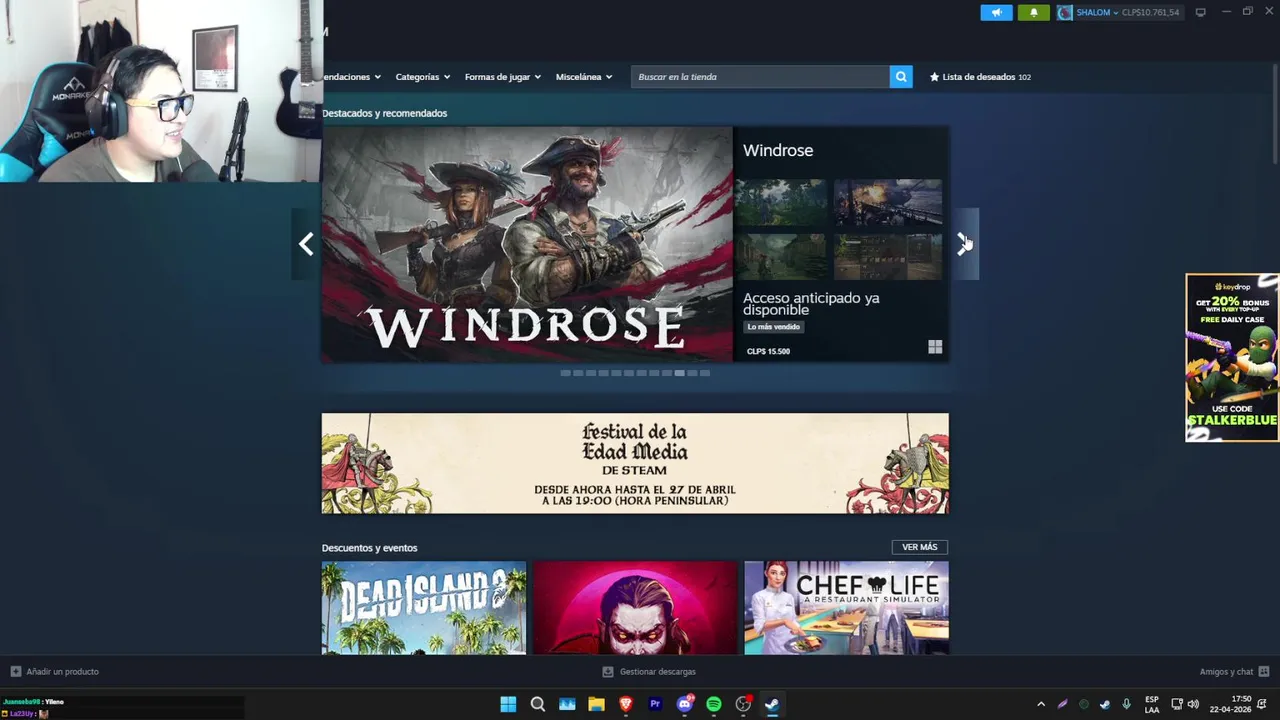Screen dimensions: 1280x720
Task: Click Descuentos y eventos heading
Action: 370,548
